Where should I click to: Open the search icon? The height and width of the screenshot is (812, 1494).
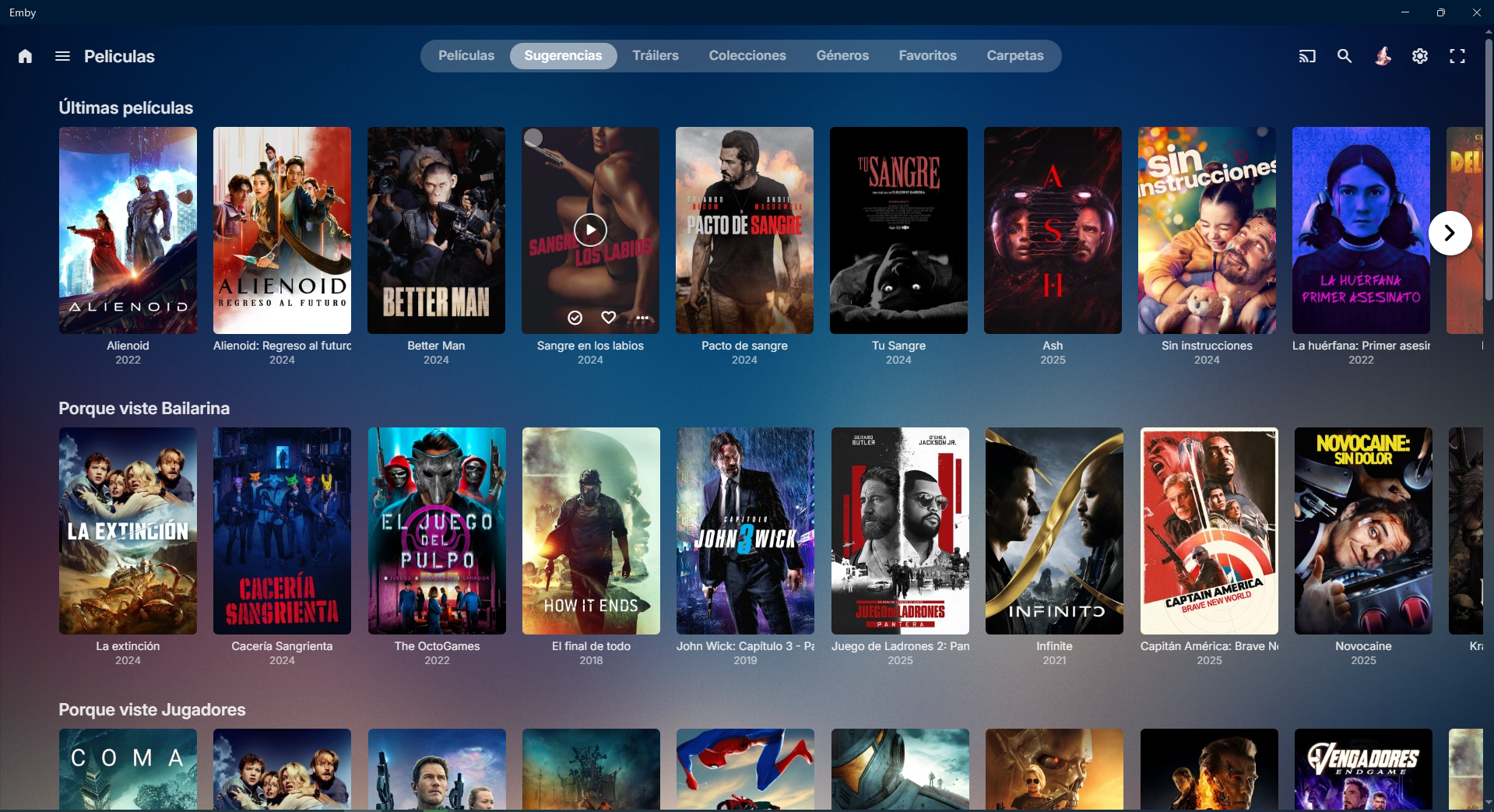tap(1345, 56)
